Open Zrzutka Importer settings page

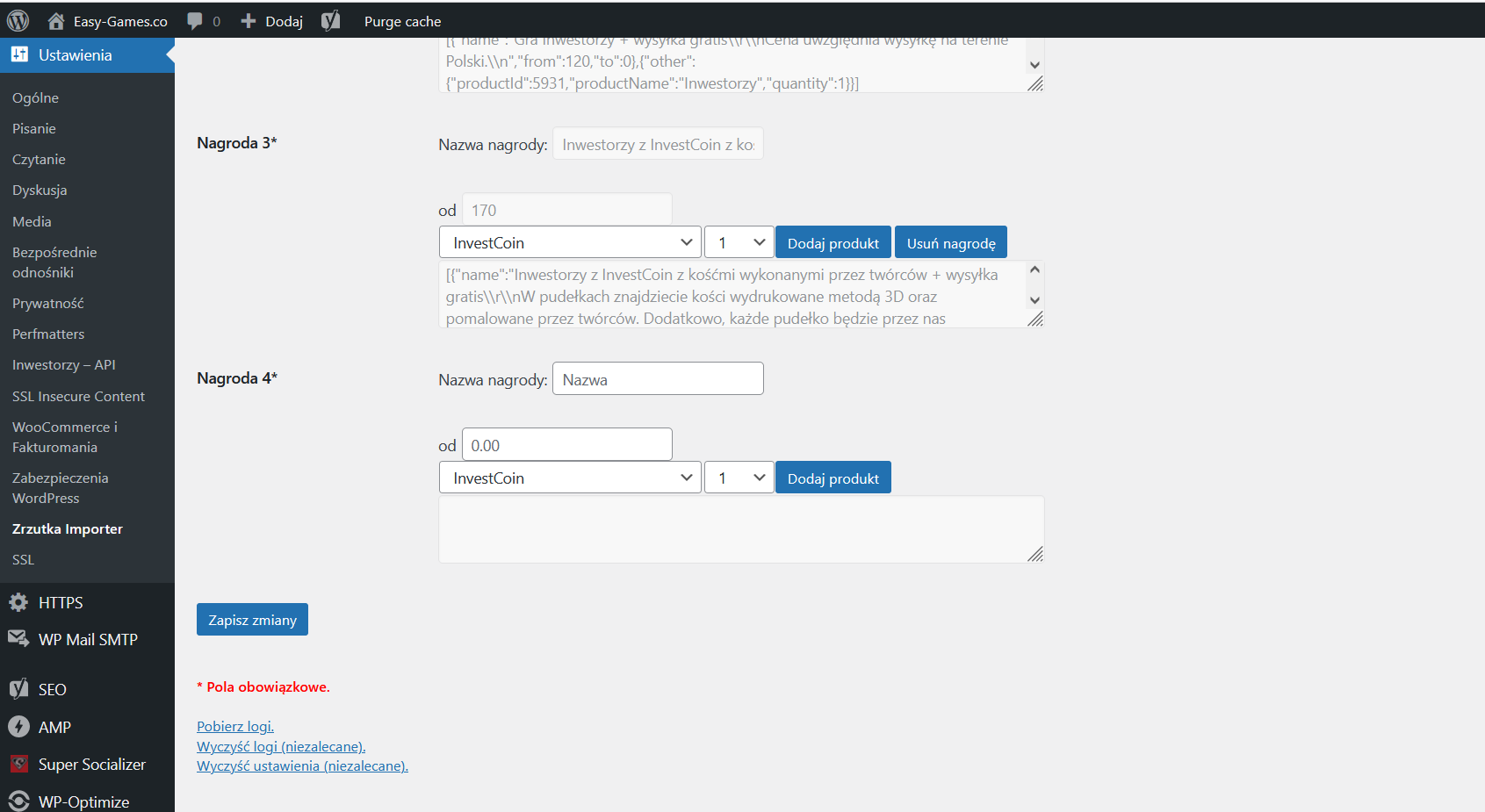coord(68,528)
